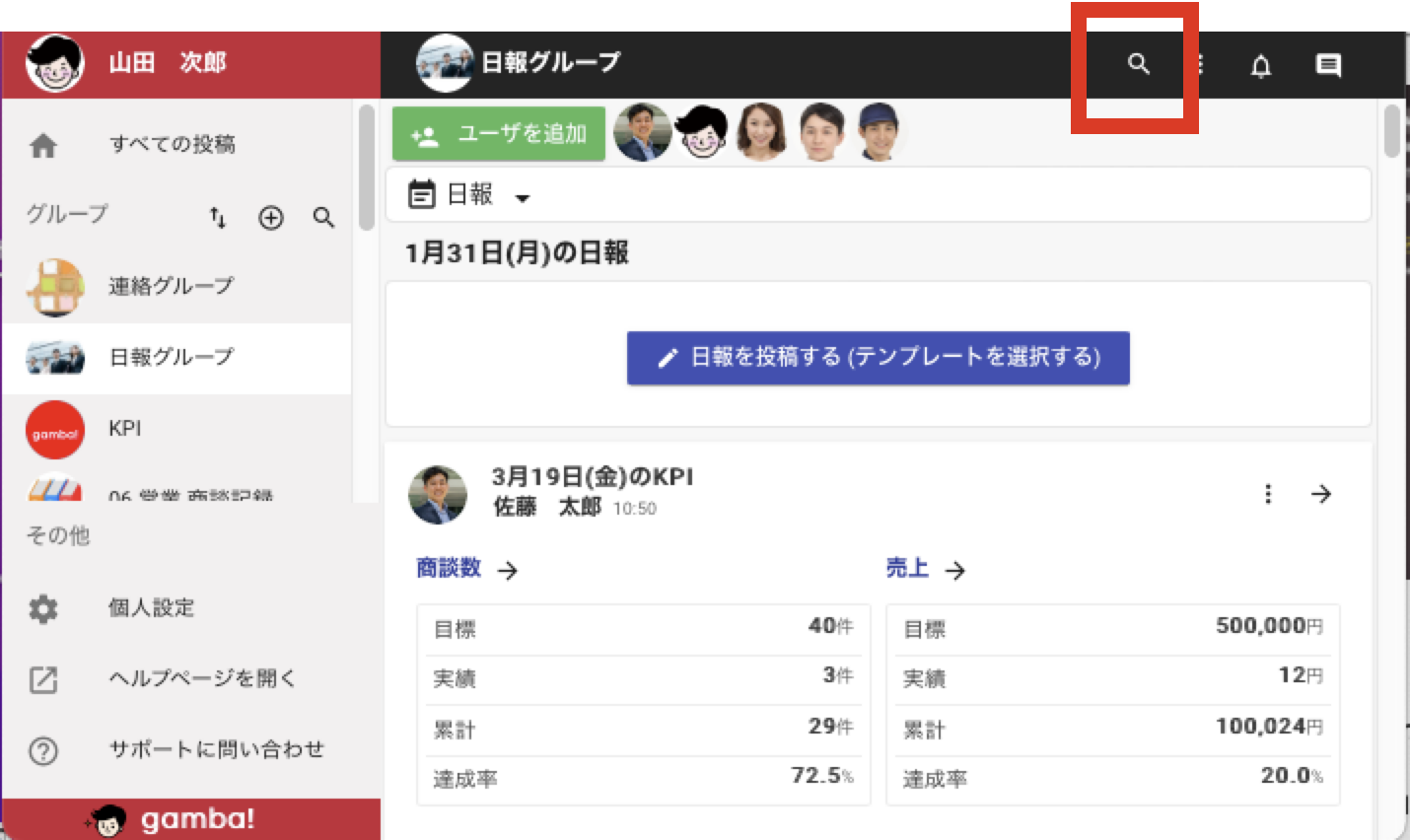
Task: Click the ユーザを追加 button
Action: (x=499, y=134)
